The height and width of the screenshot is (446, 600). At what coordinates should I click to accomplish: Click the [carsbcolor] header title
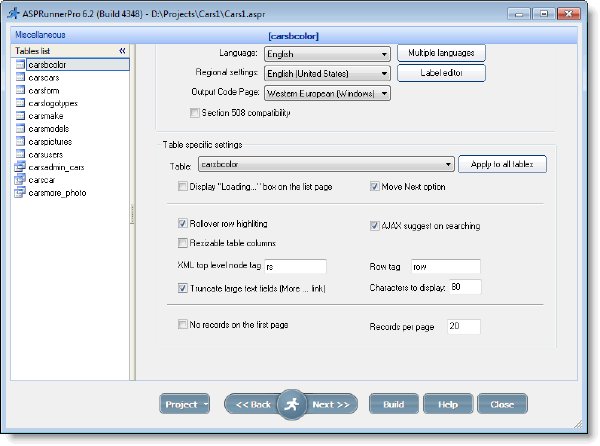pyautogui.click(x=293, y=36)
